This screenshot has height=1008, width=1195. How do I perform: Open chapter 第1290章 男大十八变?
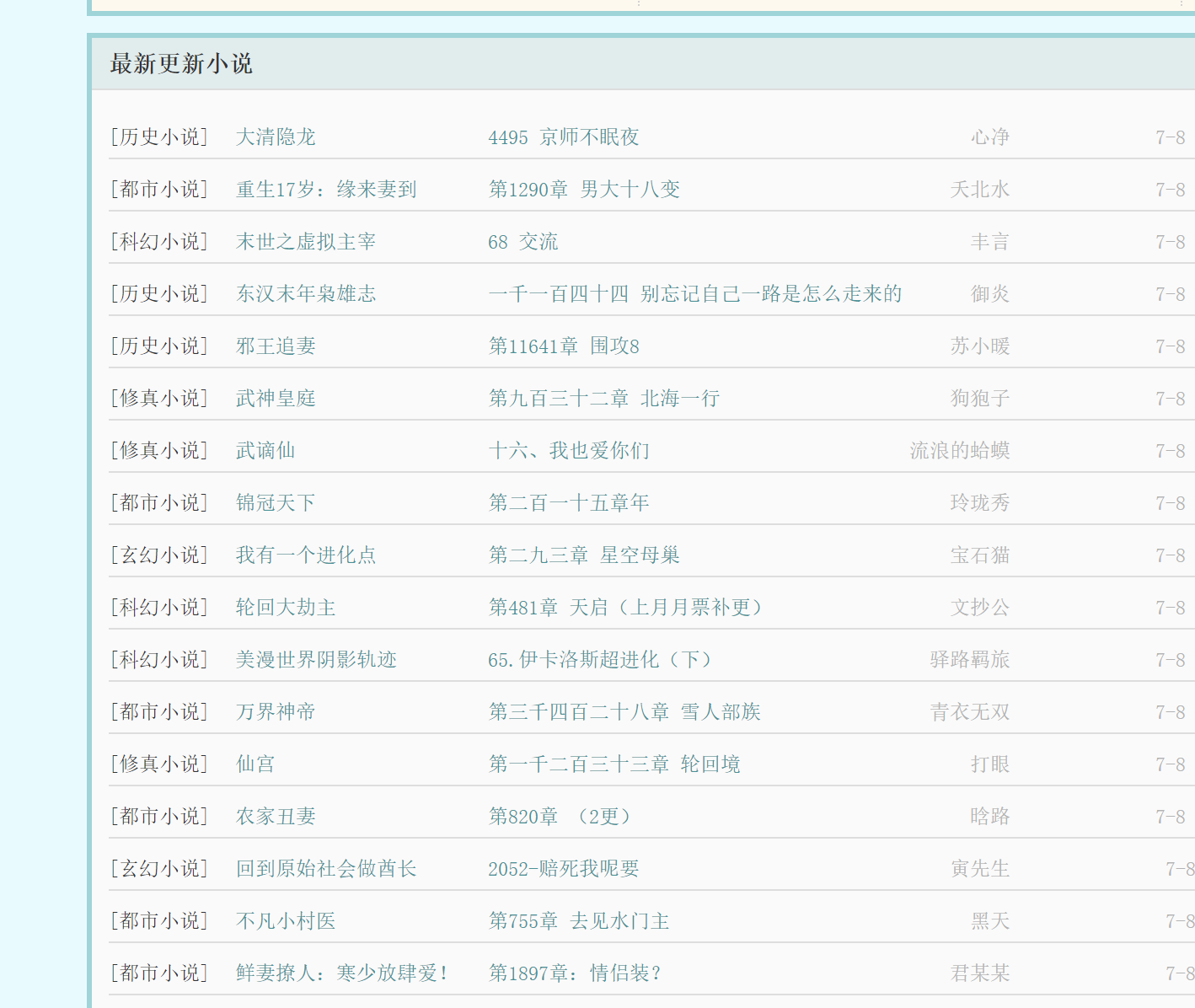584,190
